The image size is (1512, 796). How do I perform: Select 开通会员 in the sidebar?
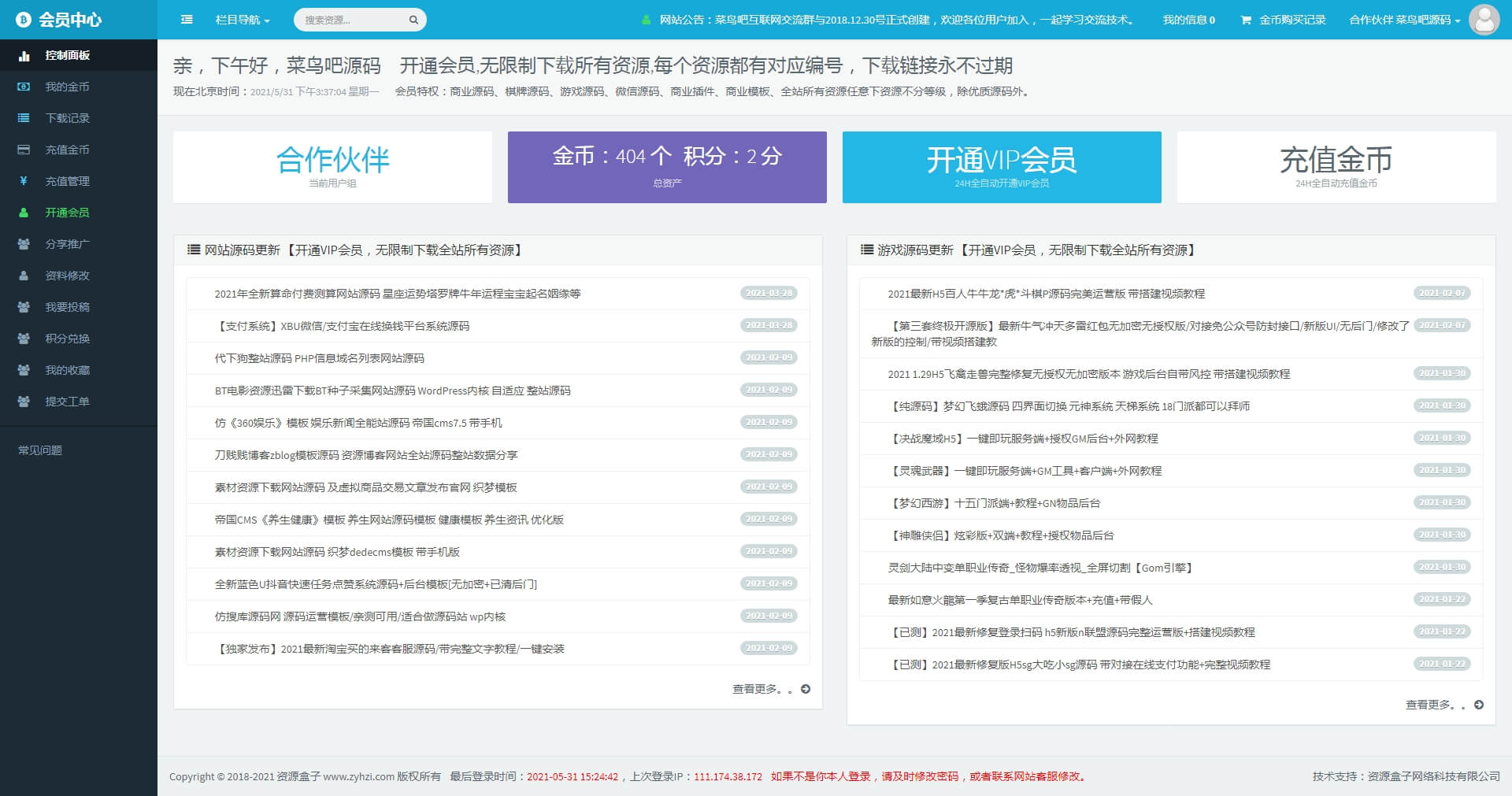coord(67,213)
